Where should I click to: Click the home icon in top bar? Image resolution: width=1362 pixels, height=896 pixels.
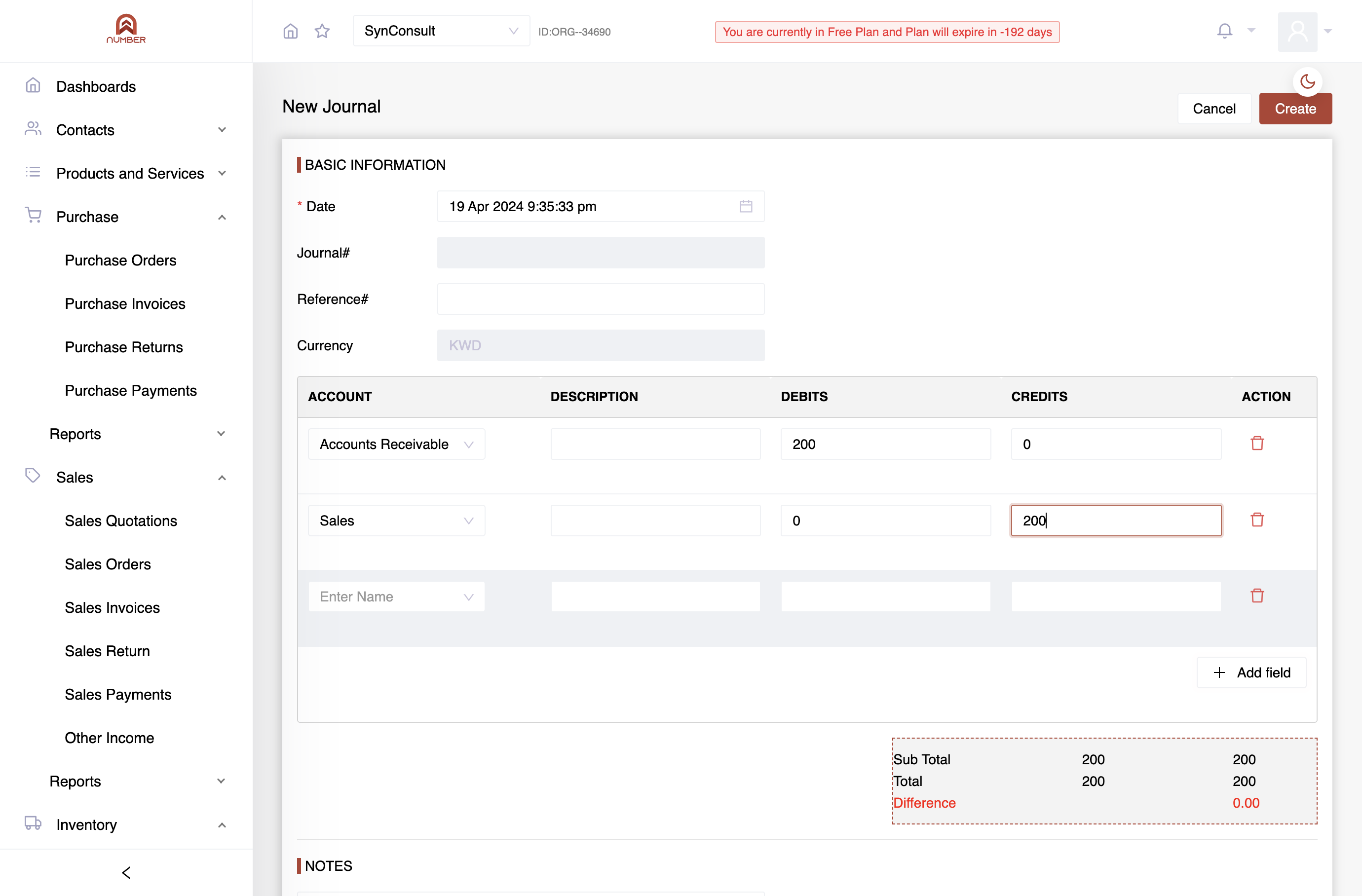(x=291, y=31)
